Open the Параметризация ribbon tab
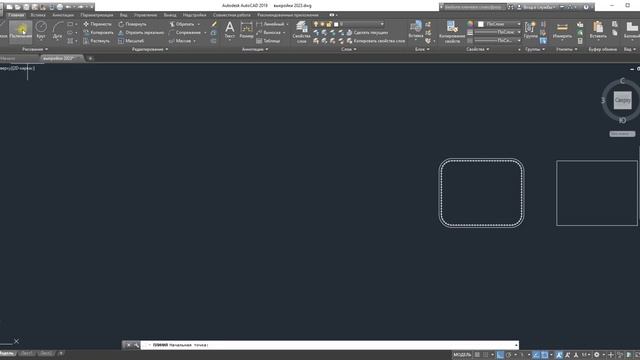640x360 pixels. point(97,15)
